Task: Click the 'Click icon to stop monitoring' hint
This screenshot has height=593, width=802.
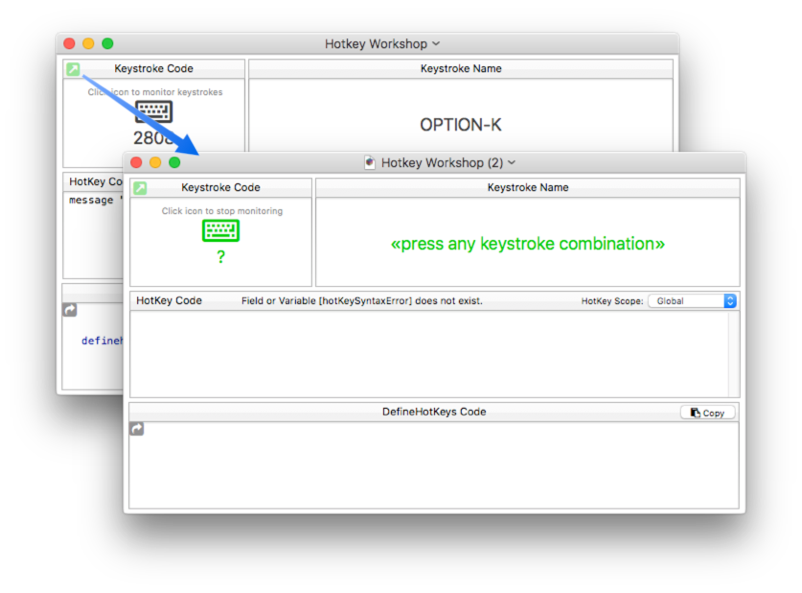Action: pyautogui.click(x=222, y=211)
